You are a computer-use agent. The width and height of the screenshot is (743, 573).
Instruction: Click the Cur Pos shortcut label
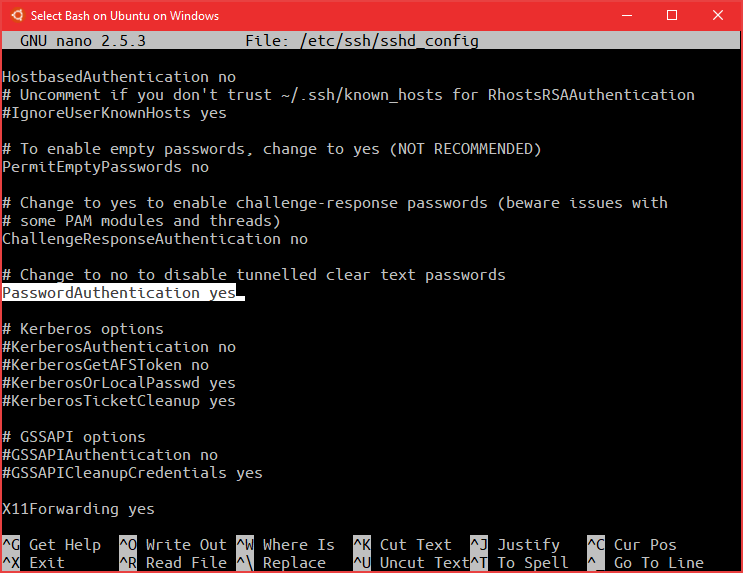click(x=645, y=545)
